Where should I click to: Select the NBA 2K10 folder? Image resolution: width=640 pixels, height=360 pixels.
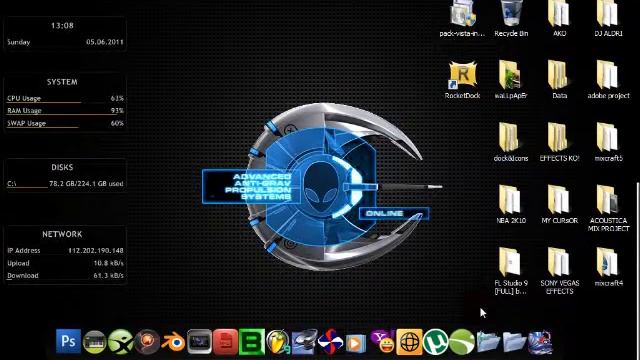[x=511, y=204]
